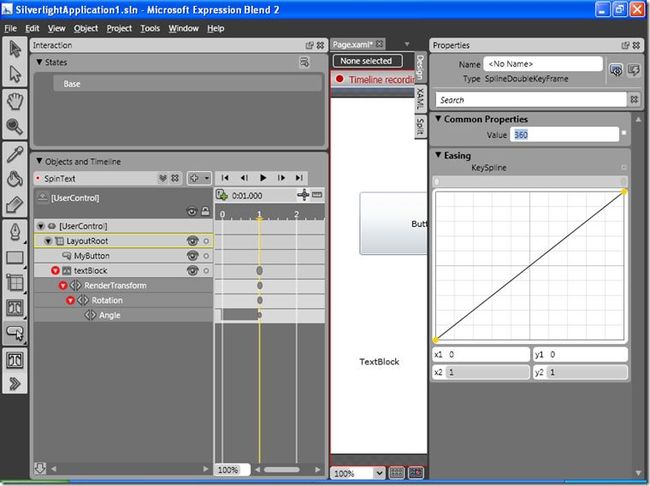Toggle show-all eye in timeline header

tap(192, 211)
